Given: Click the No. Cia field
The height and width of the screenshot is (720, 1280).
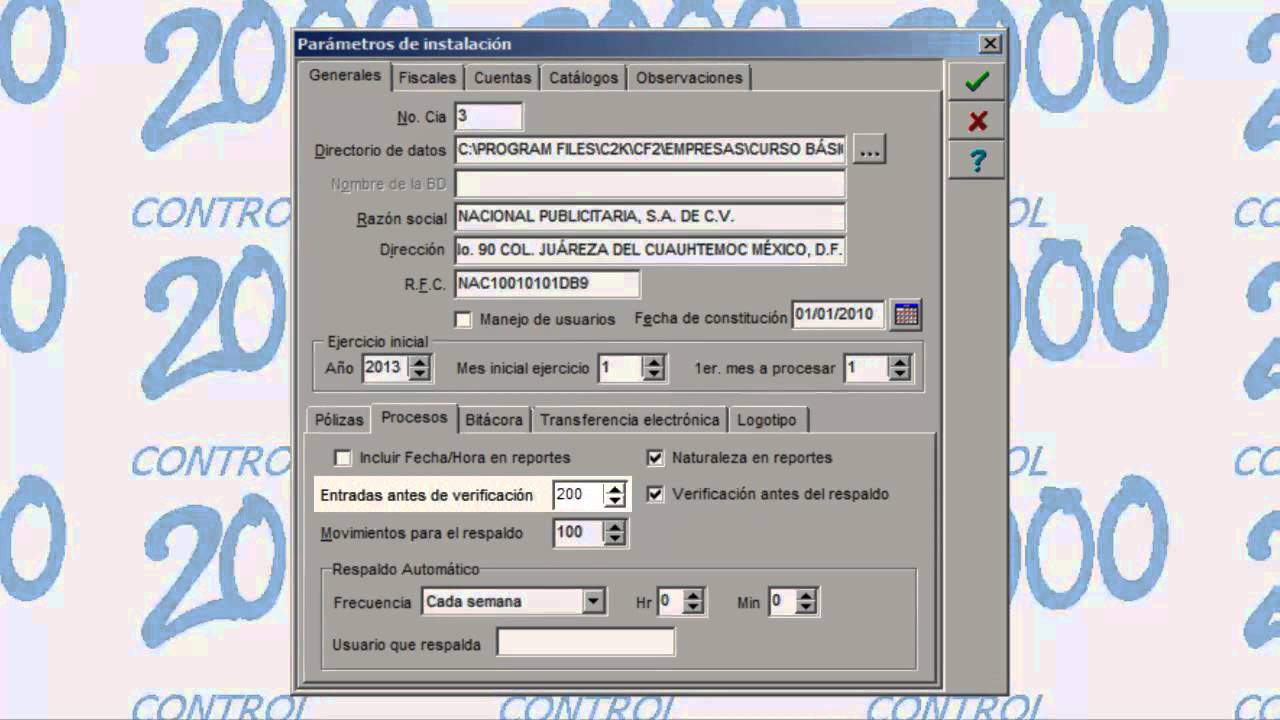Looking at the screenshot, I should (x=488, y=116).
